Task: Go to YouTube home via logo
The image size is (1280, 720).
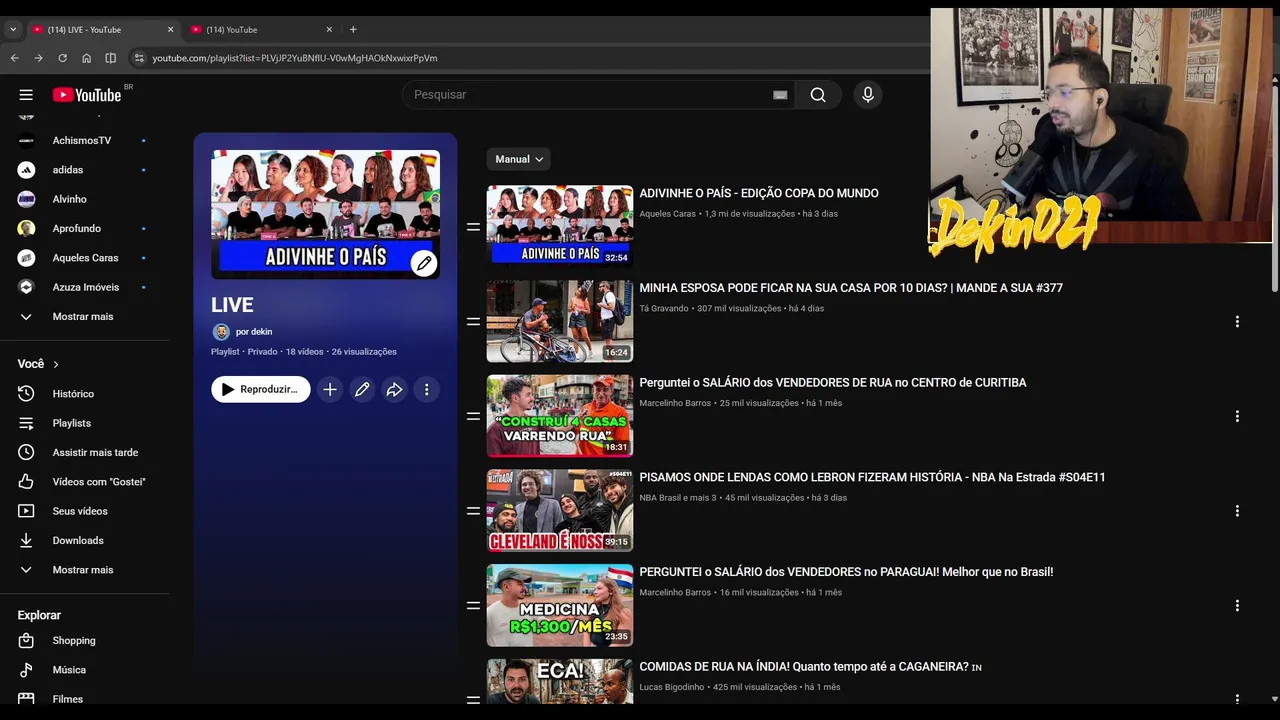Action: [87, 95]
